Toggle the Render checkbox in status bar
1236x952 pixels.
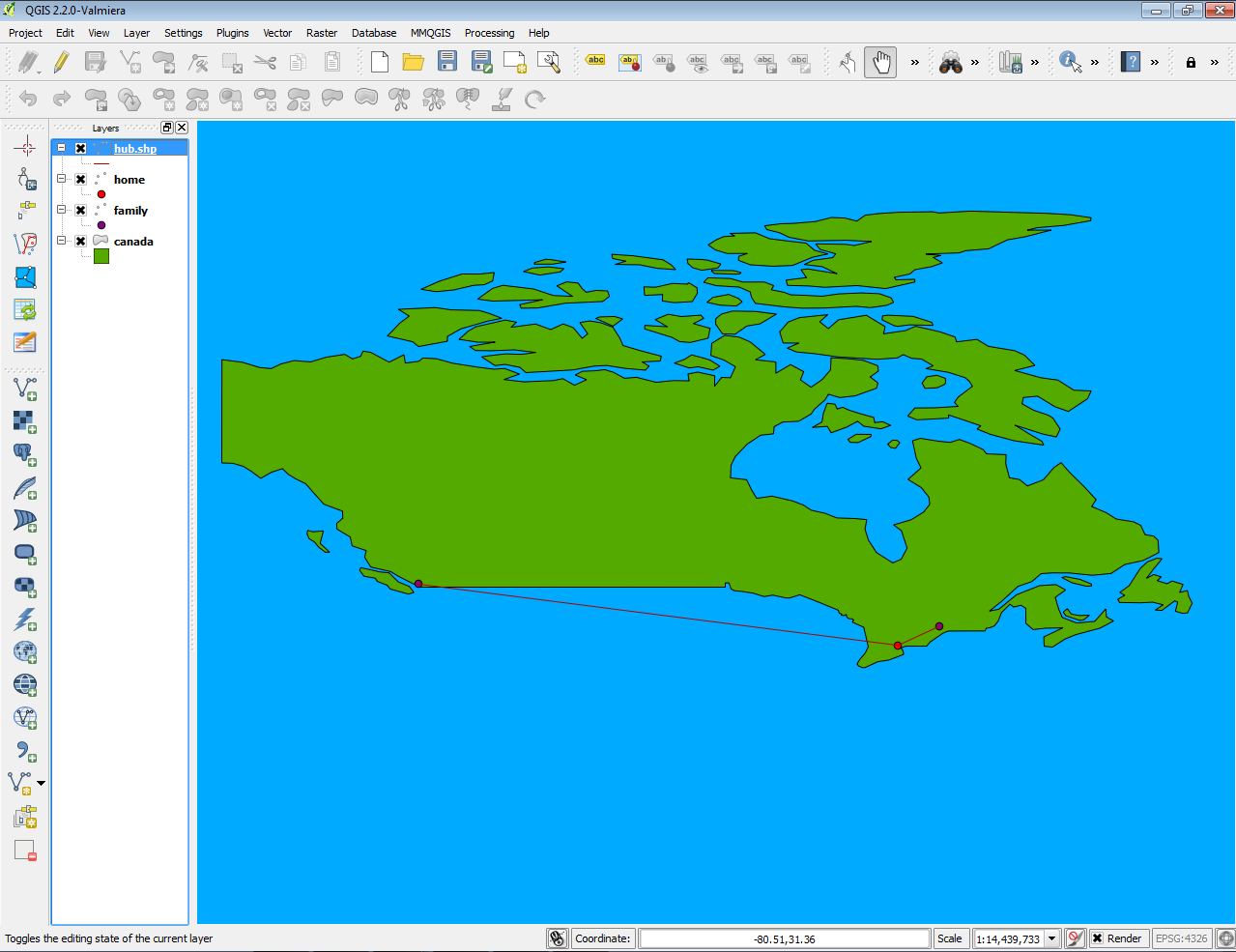(x=1098, y=938)
